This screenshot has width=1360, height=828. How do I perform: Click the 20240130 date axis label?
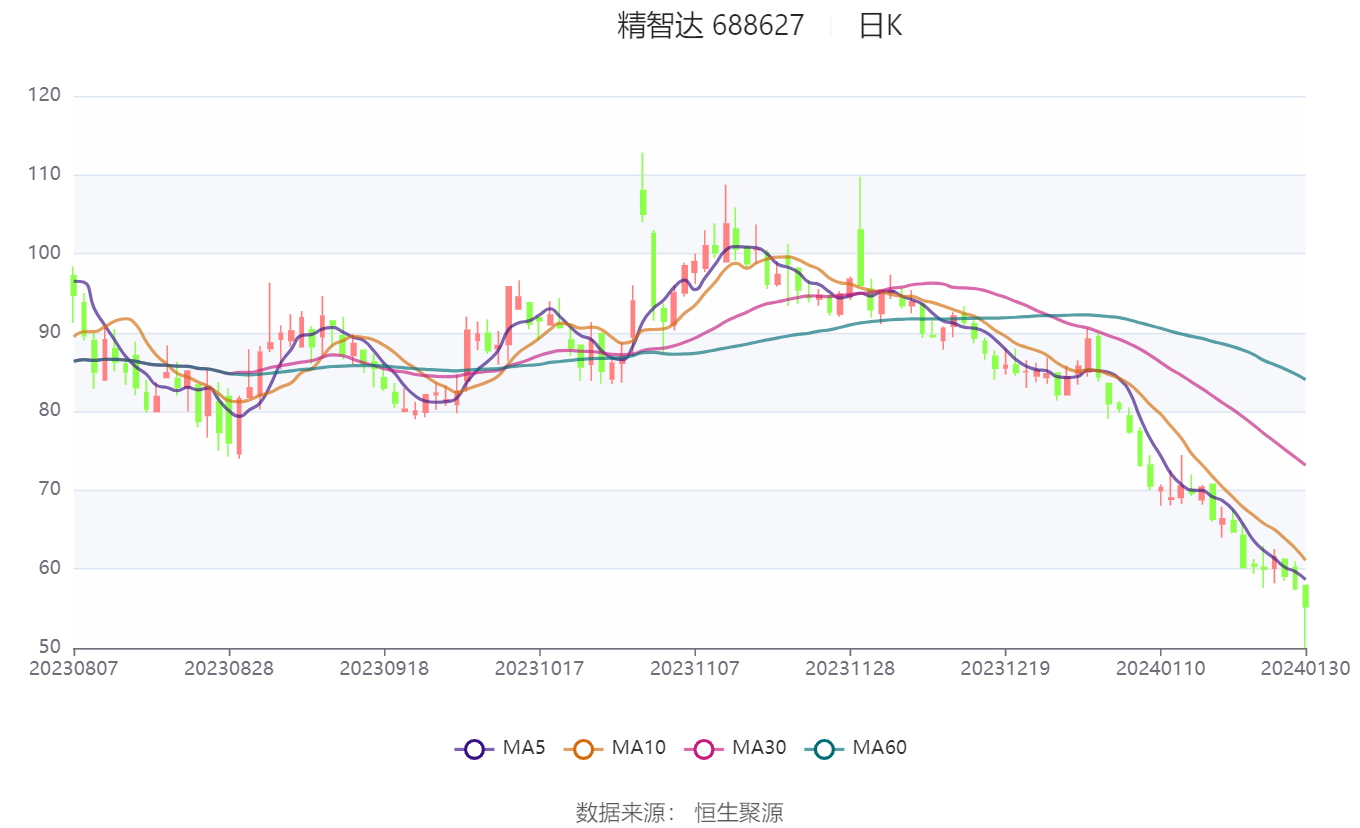[x=1305, y=669]
